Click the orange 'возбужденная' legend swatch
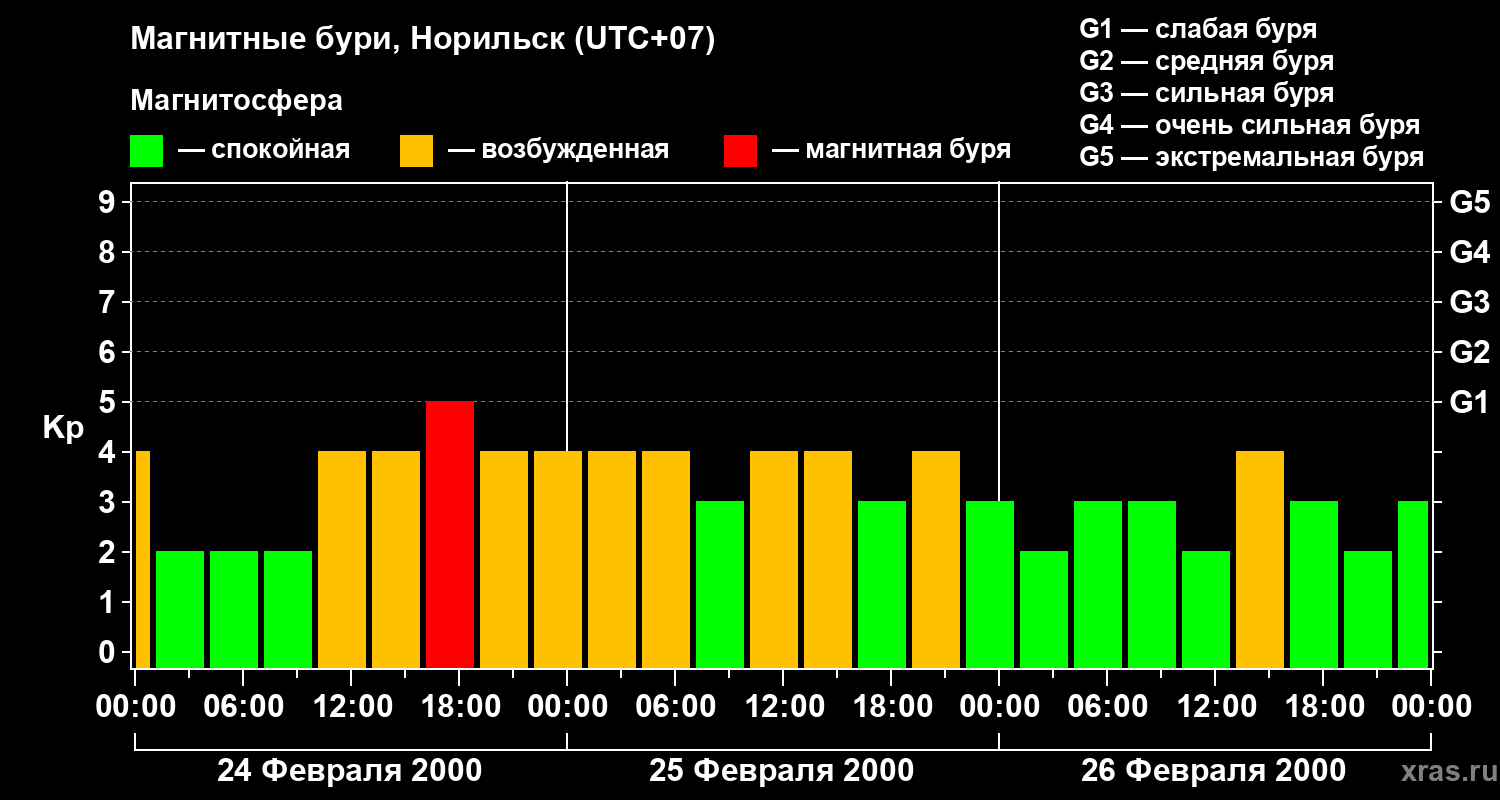 pyautogui.click(x=416, y=151)
